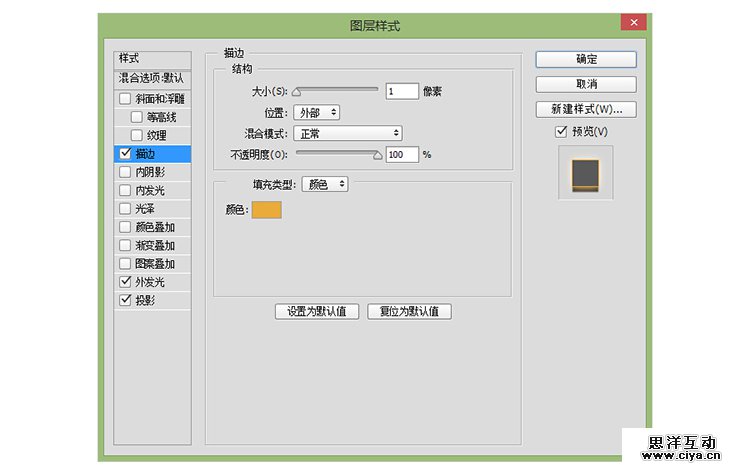
Task: Click the 大小 size slider handle
Action: pos(297,92)
